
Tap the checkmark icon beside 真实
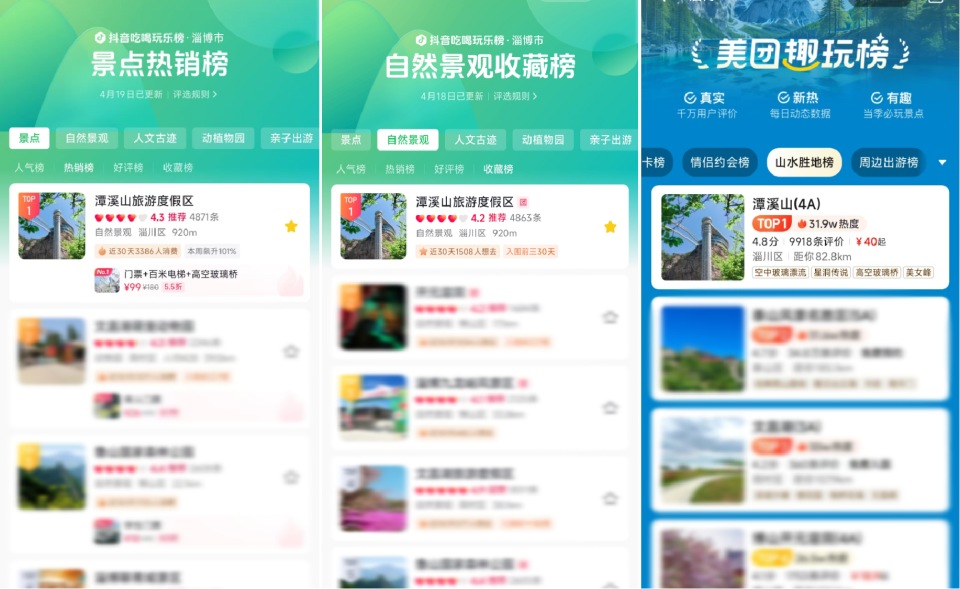coord(690,98)
